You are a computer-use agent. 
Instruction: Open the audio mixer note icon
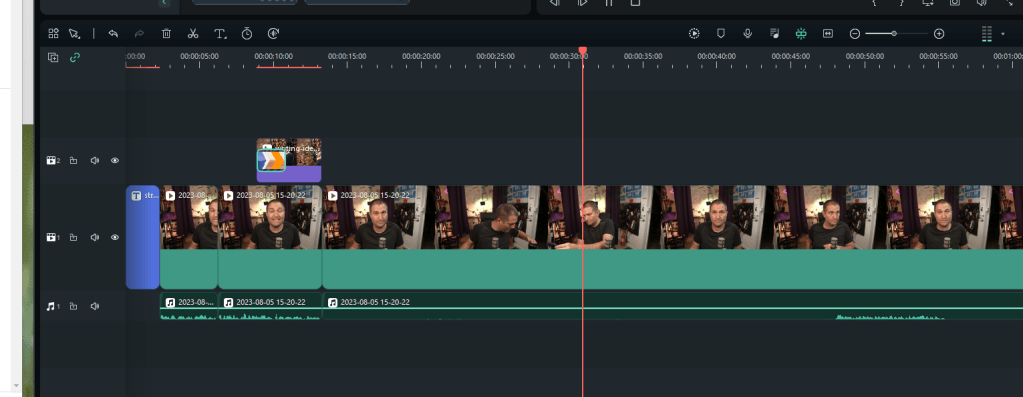774,33
